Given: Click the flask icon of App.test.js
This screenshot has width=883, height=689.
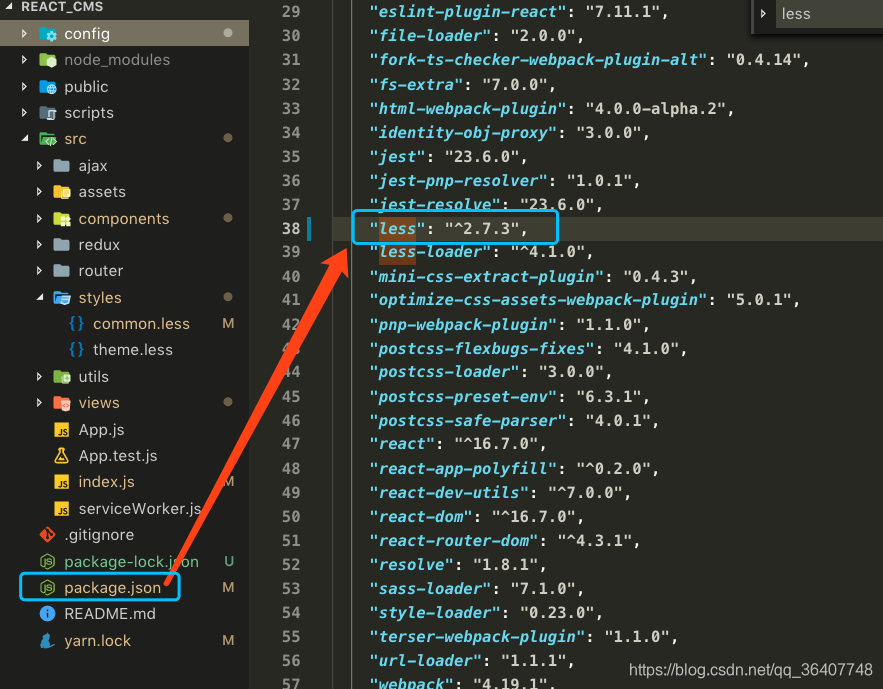Looking at the screenshot, I should coord(61,455).
